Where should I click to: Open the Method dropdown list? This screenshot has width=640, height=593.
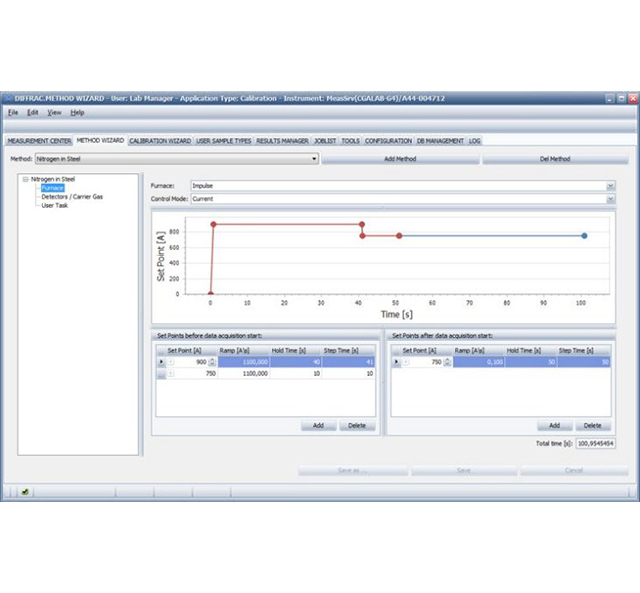tap(314, 159)
